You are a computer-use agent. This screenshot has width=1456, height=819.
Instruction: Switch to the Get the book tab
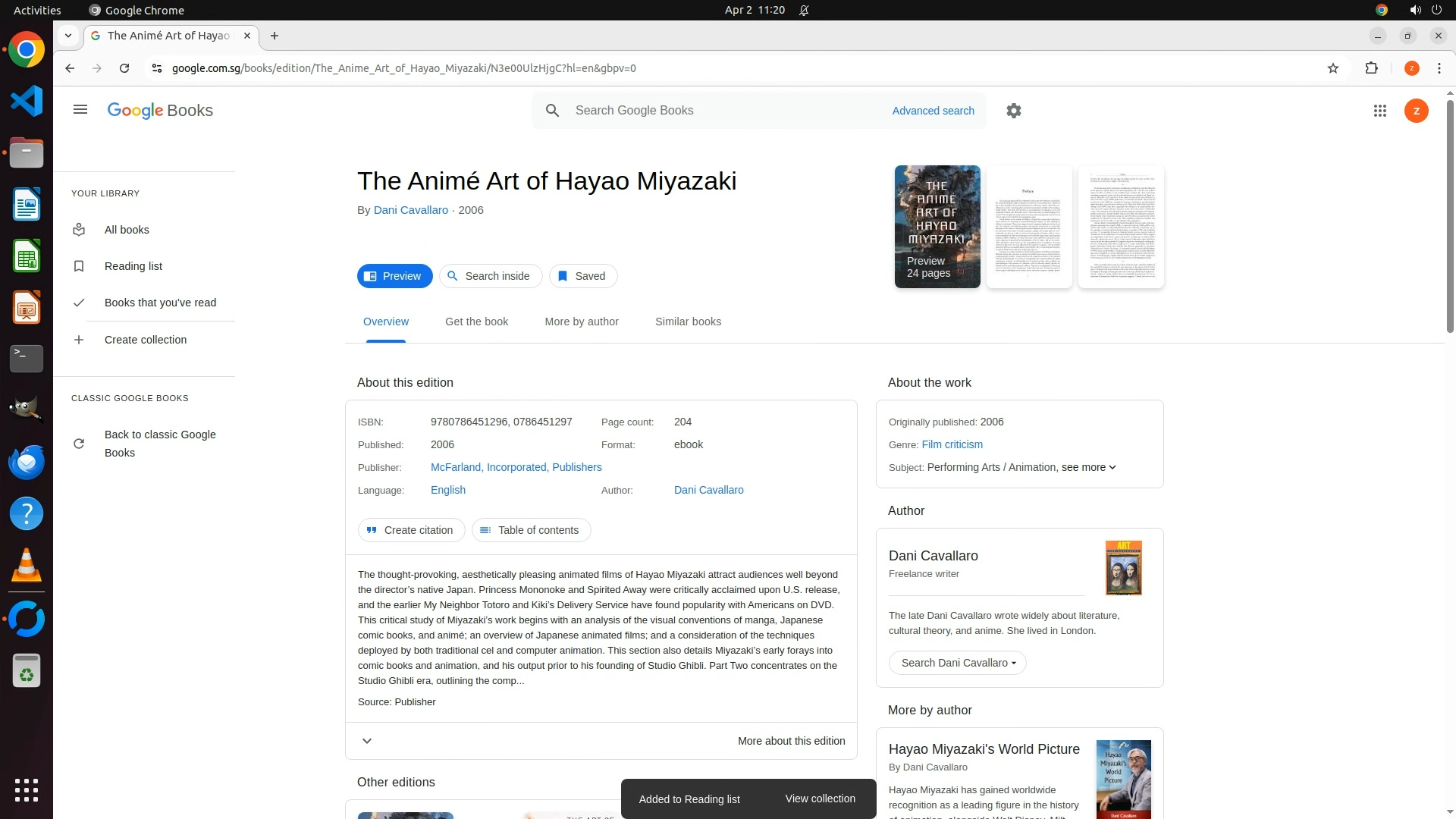pos(476,322)
